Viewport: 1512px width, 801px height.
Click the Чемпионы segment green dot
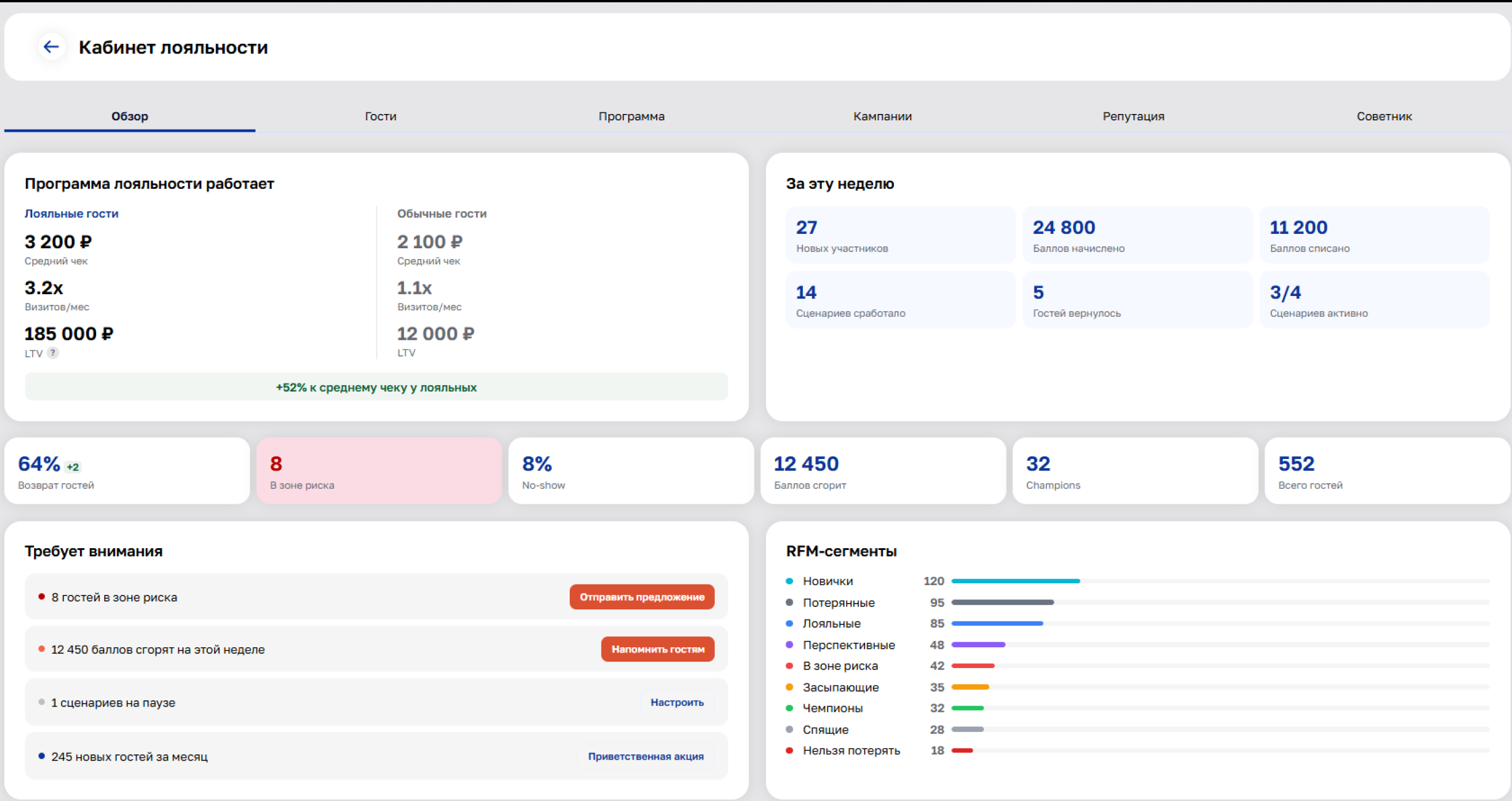(790, 708)
